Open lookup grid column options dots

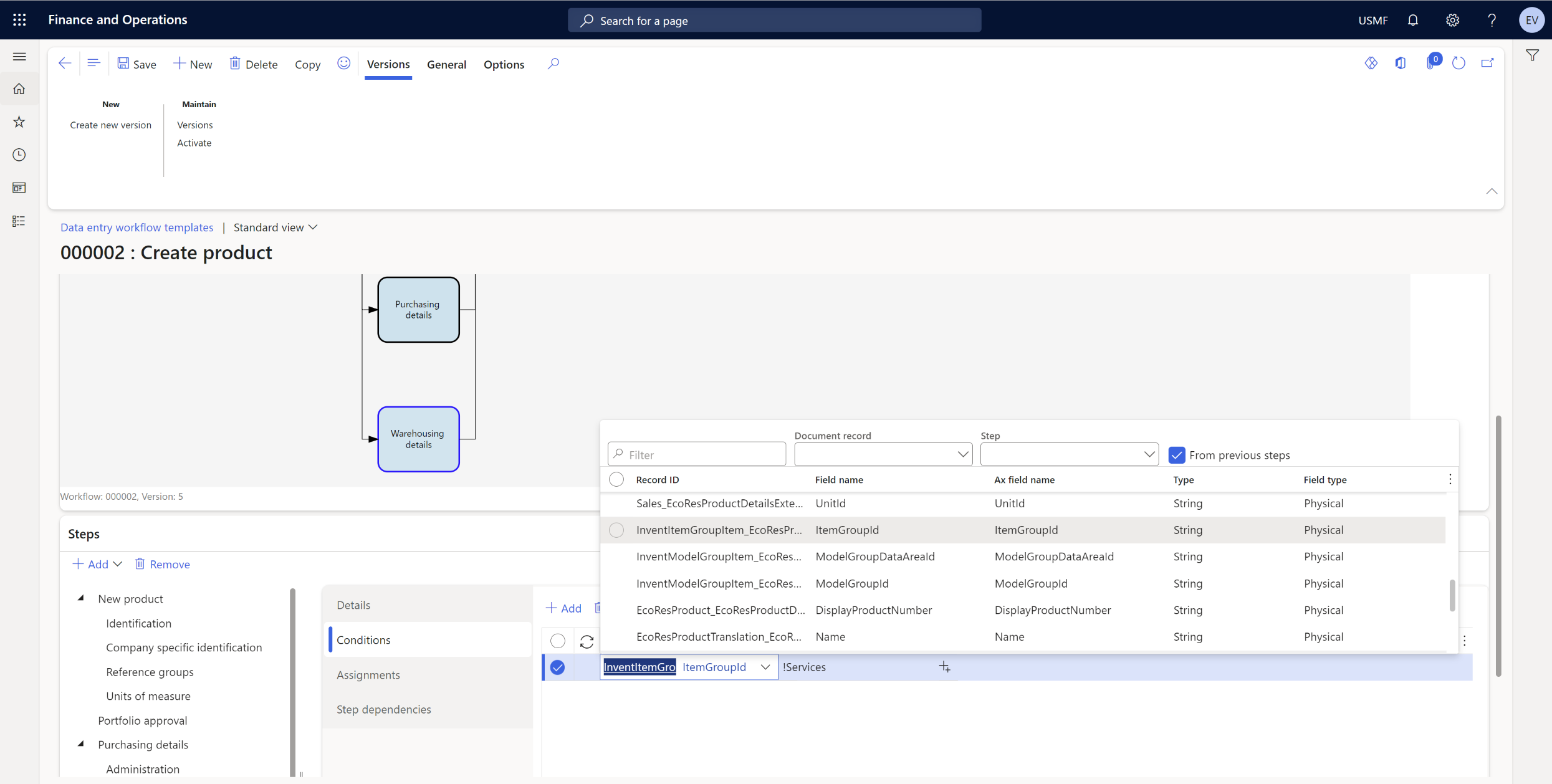[x=1450, y=479]
